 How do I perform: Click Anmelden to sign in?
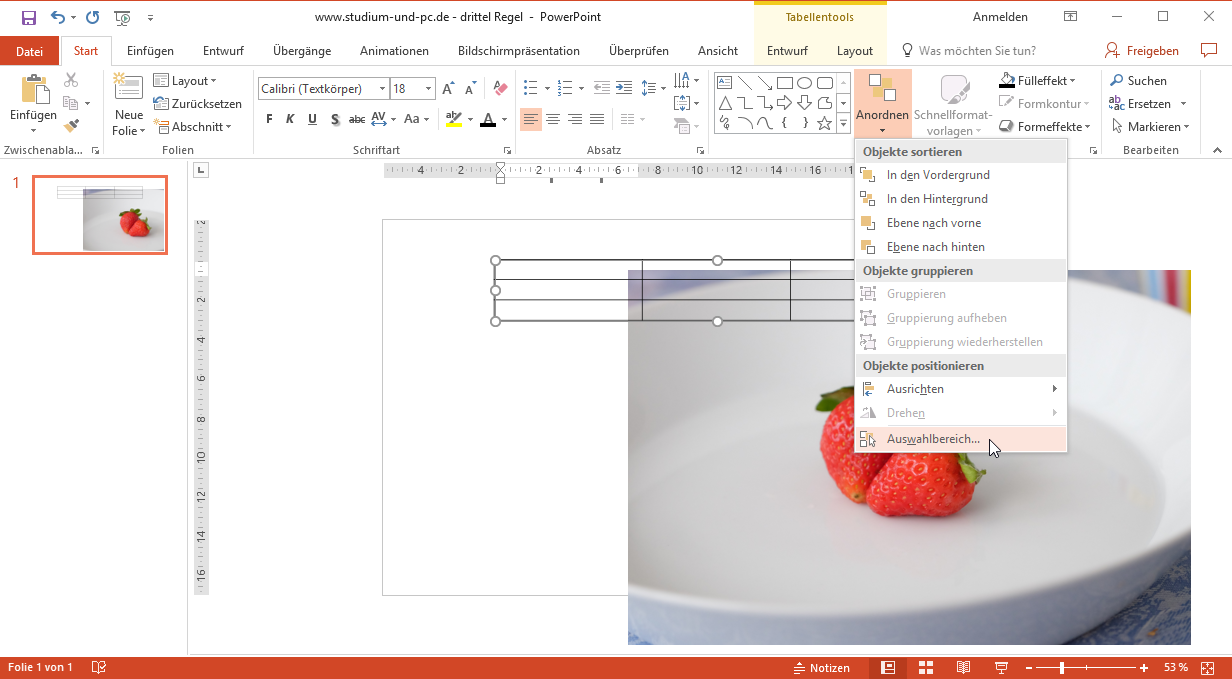pos(1000,17)
